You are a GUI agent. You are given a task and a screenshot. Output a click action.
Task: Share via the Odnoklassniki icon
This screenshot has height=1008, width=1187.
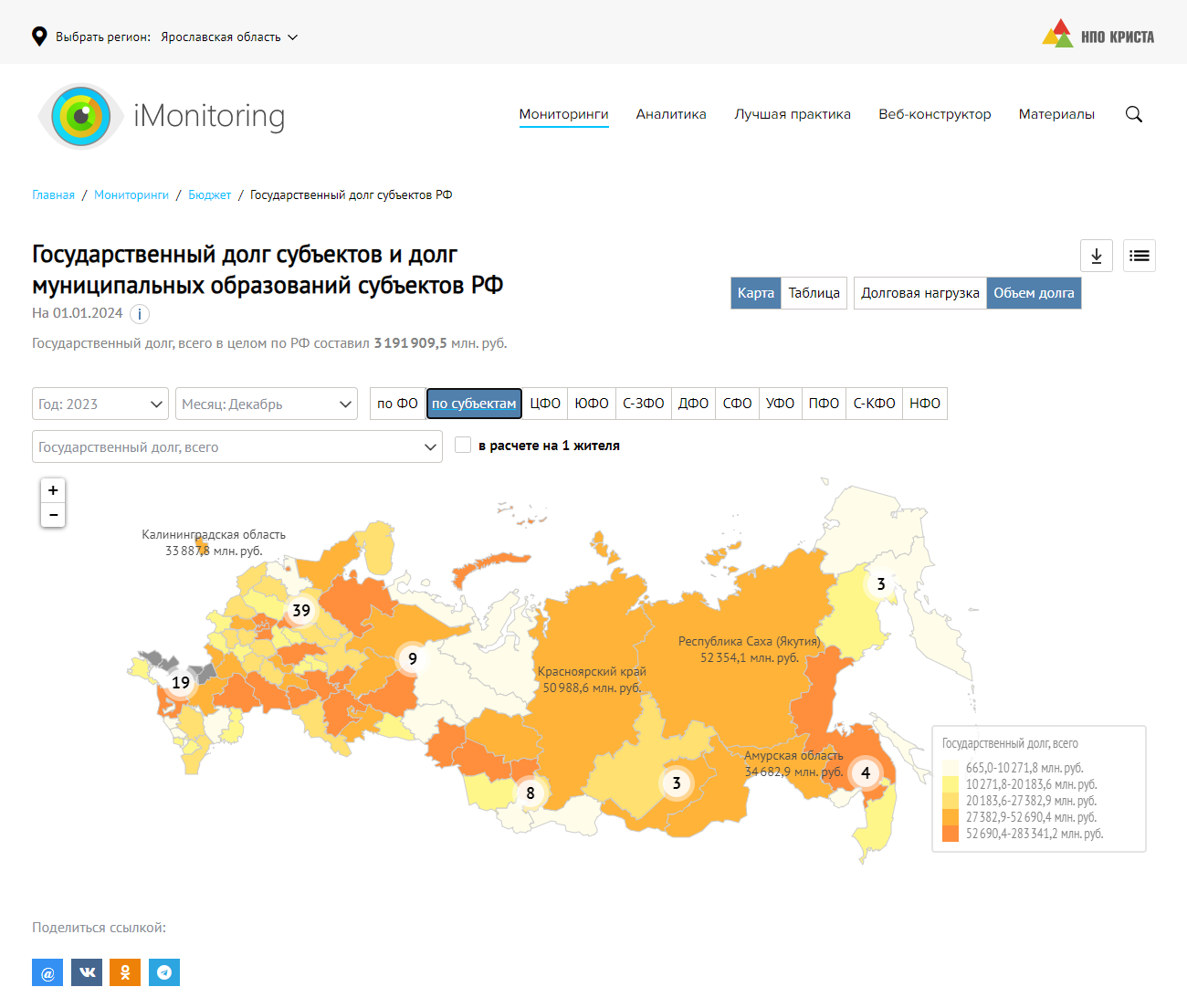tap(125, 972)
